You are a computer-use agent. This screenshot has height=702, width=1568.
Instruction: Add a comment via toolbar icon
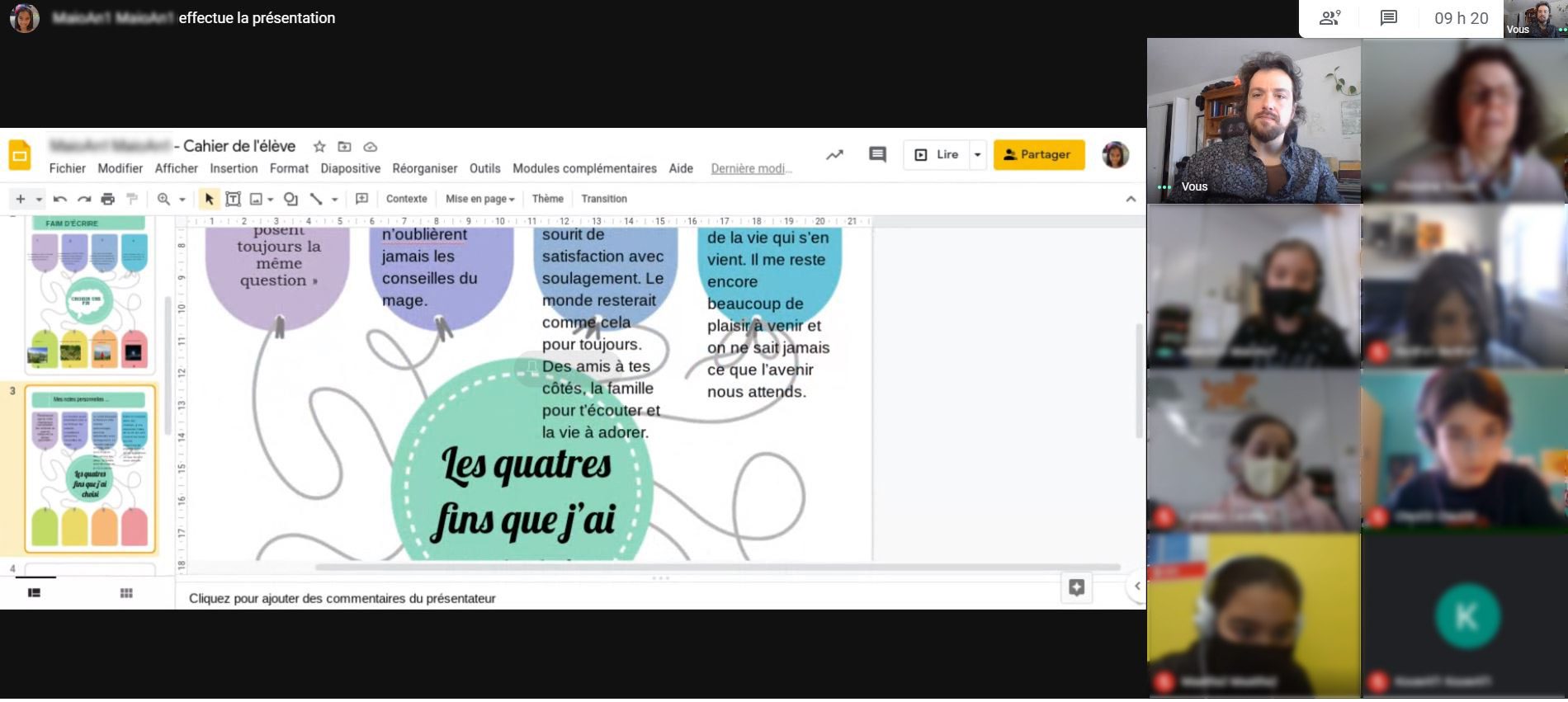(361, 199)
